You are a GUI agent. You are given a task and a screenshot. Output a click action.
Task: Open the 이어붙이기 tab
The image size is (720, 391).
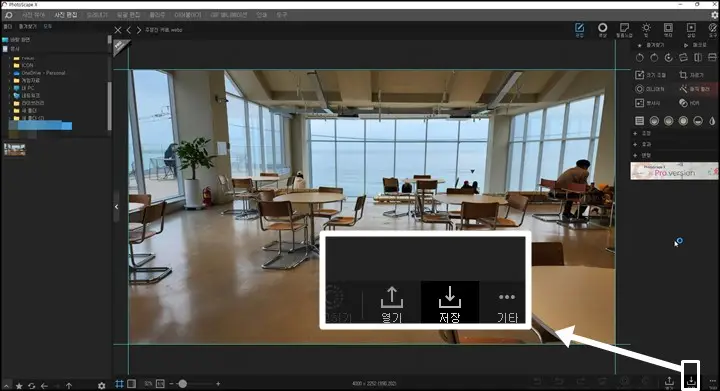coord(187,15)
